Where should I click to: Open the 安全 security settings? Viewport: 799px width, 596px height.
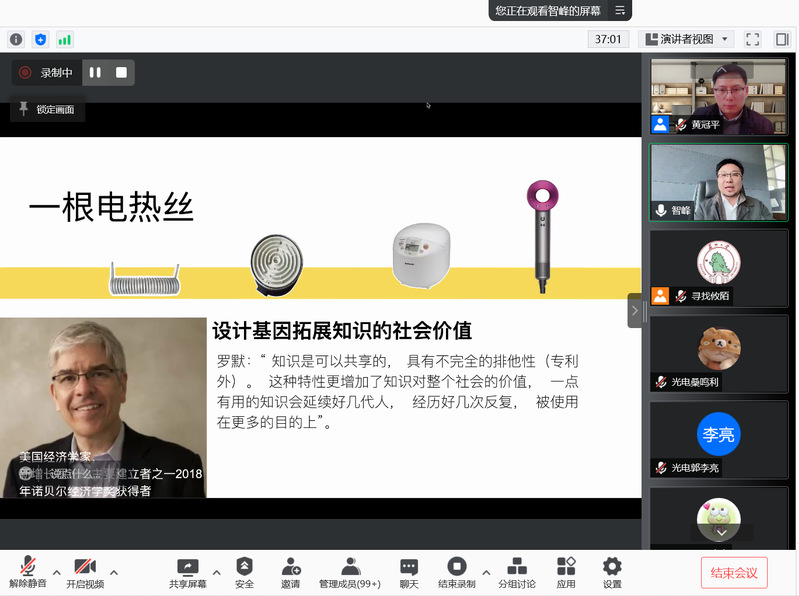(x=244, y=572)
